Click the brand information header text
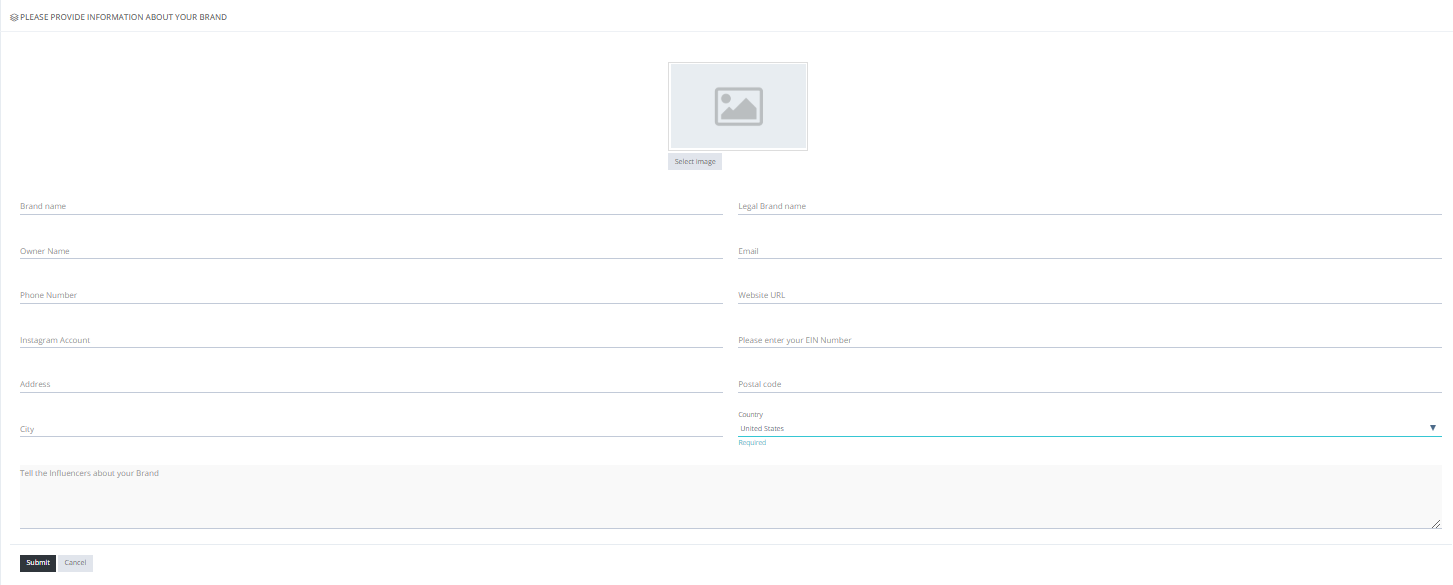Screen dimensions: 1453x585 124,17
